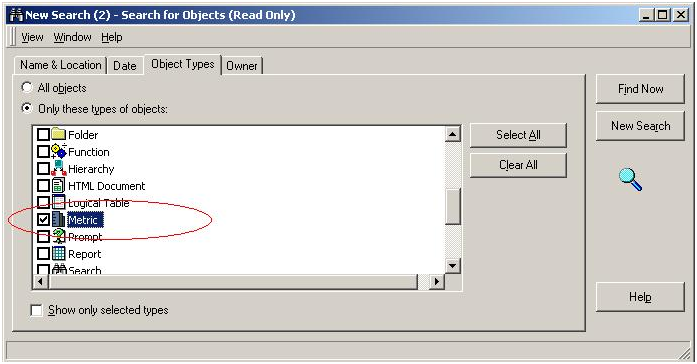Click the magnifying glass search icon

[x=630, y=180]
